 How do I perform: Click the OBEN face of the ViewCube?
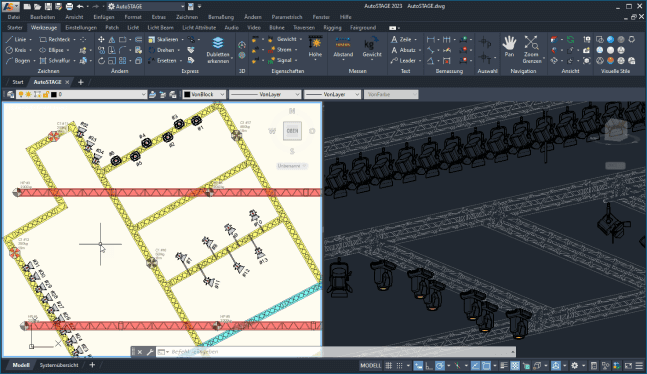tap(292, 131)
